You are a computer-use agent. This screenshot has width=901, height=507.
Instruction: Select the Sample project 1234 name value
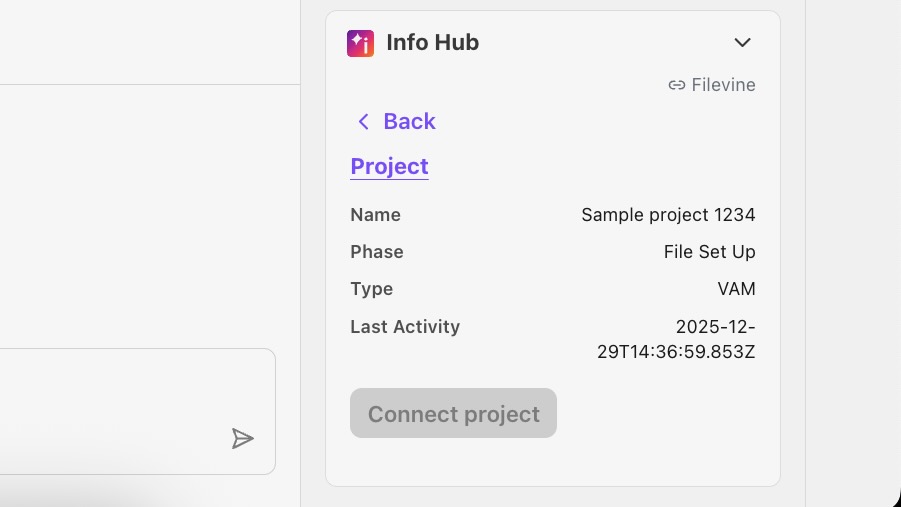pyautogui.click(x=668, y=215)
